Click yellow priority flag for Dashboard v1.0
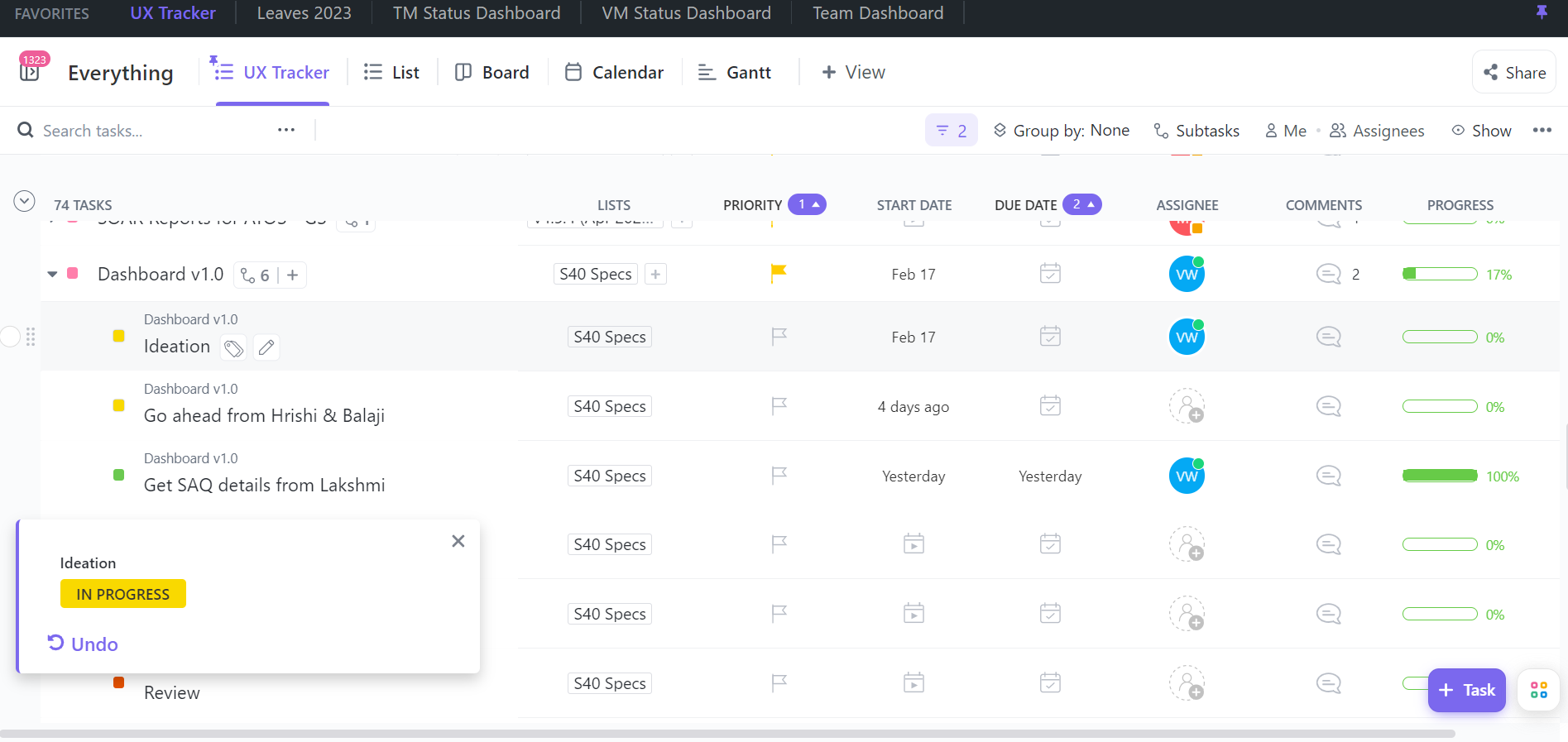The height and width of the screenshot is (742, 1568). (778, 273)
